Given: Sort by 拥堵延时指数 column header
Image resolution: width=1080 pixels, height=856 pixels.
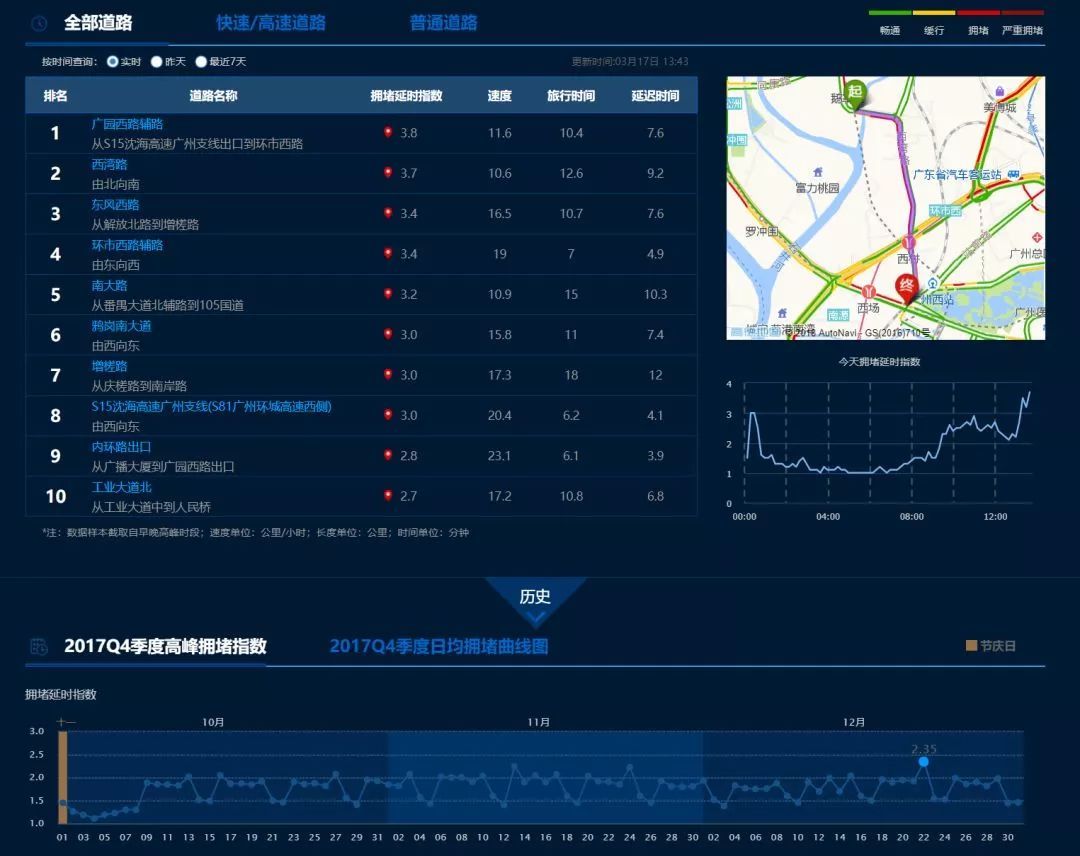Looking at the screenshot, I should click(406, 96).
